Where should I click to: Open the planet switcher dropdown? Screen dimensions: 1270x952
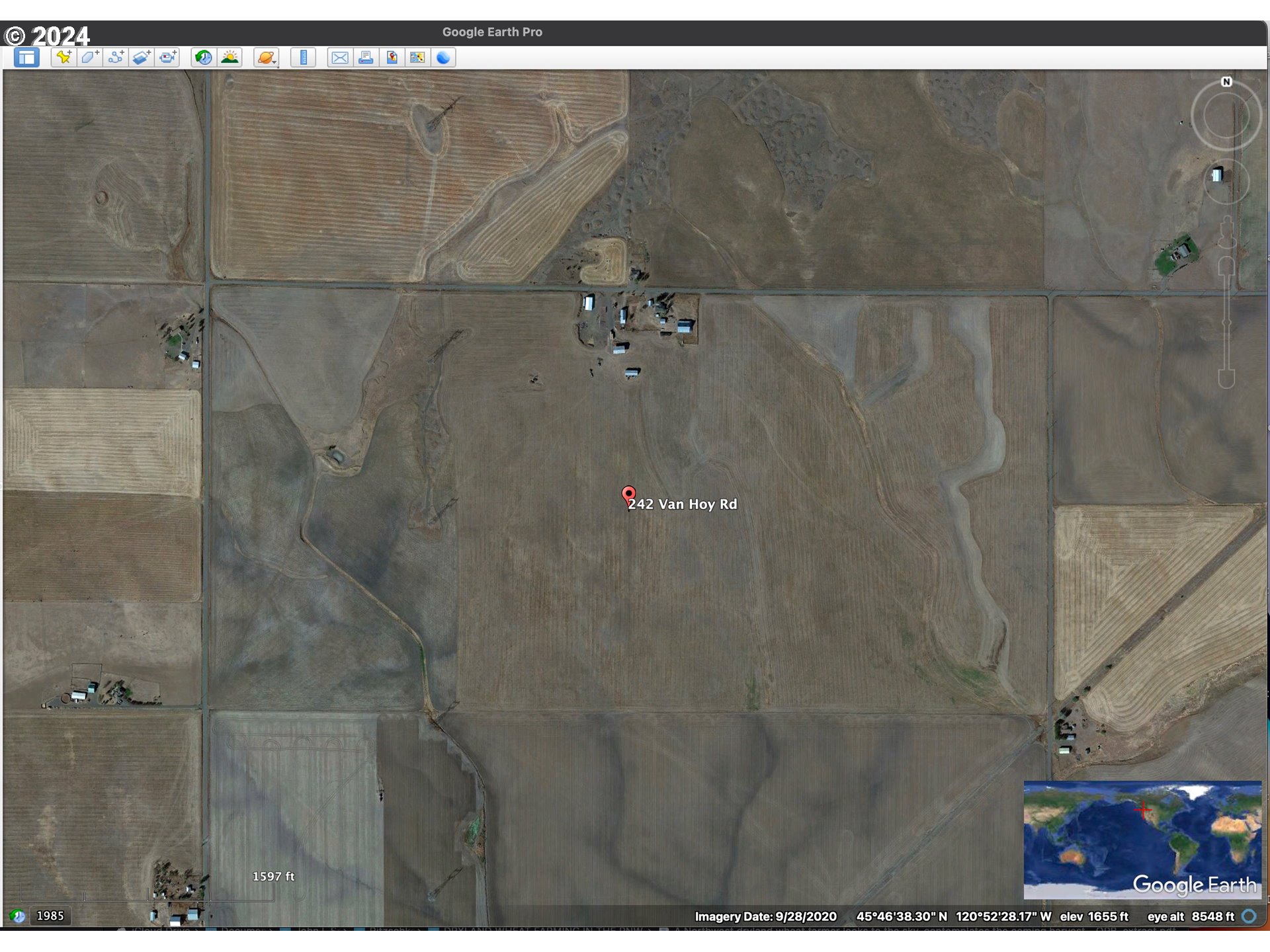coord(267,58)
